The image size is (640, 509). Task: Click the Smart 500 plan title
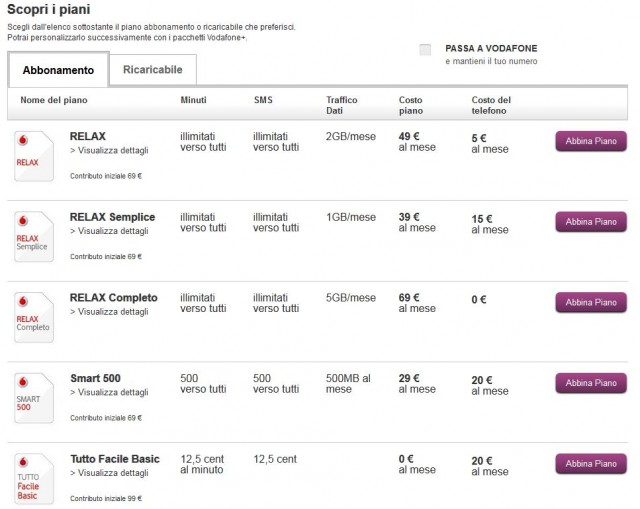tap(95, 378)
